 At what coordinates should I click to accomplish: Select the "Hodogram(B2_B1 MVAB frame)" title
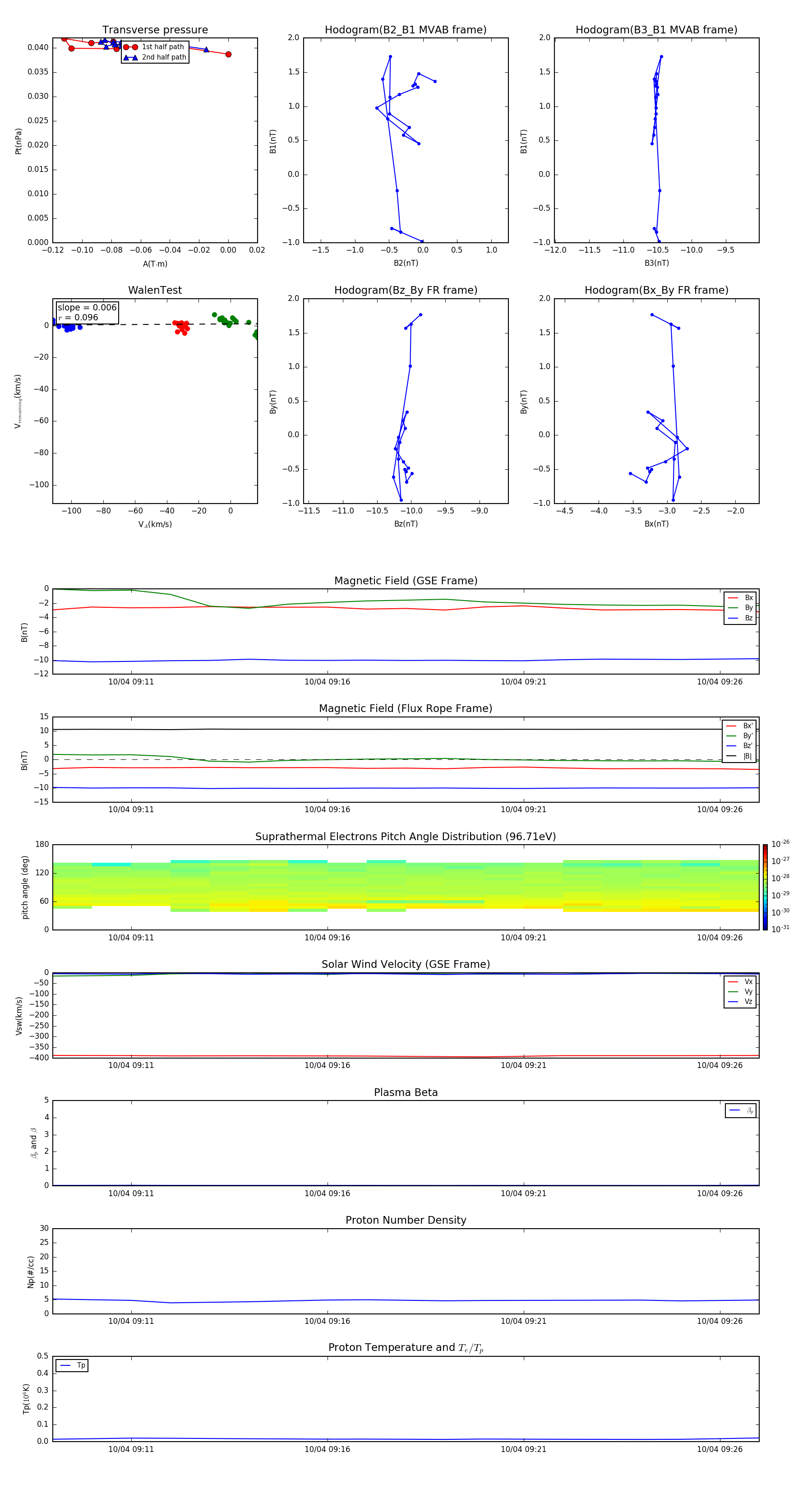(x=406, y=30)
